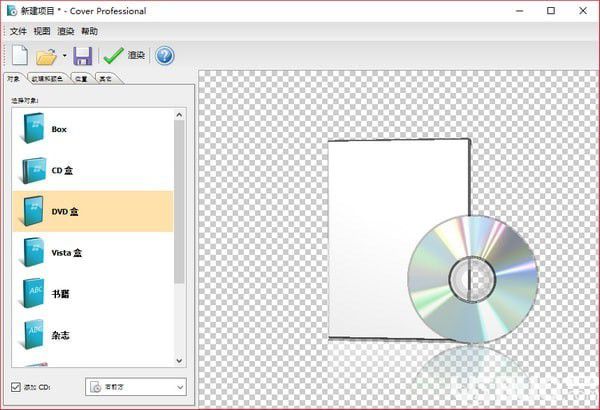Maximize the Cover Professional window
This screenshot has width=600, height=410.
point(551,11)
